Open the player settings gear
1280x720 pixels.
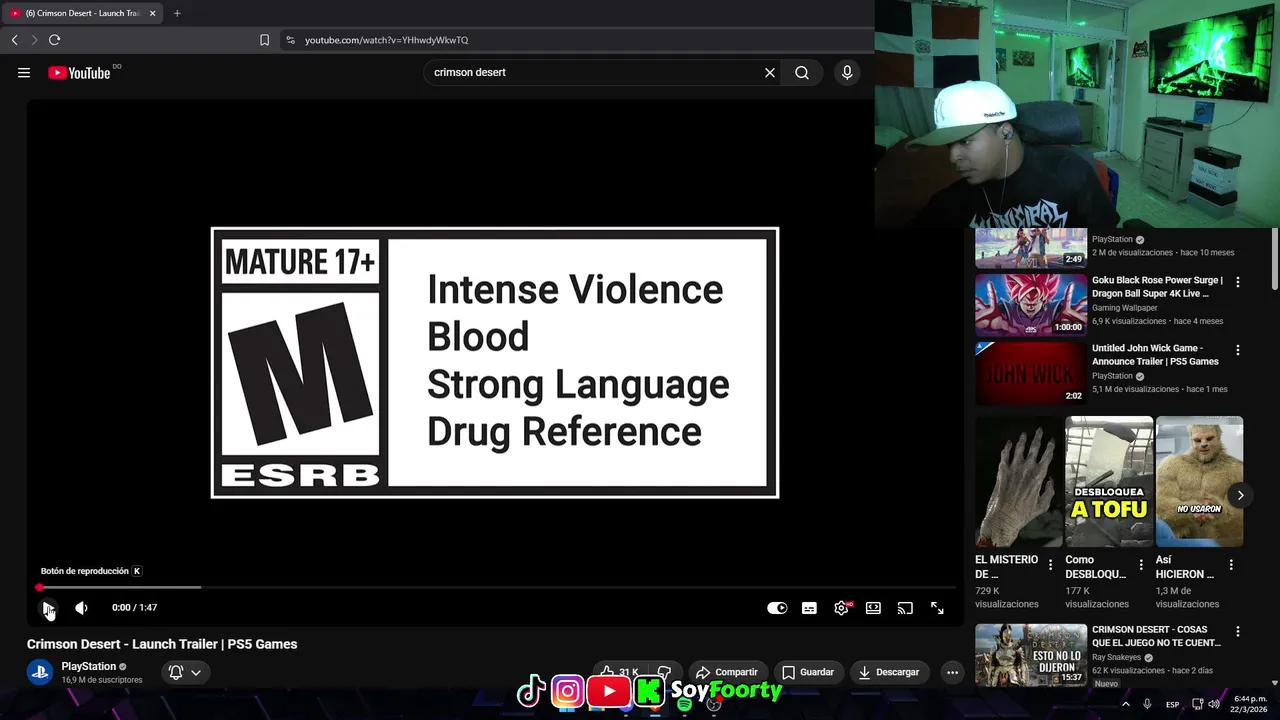coord(842,608)
